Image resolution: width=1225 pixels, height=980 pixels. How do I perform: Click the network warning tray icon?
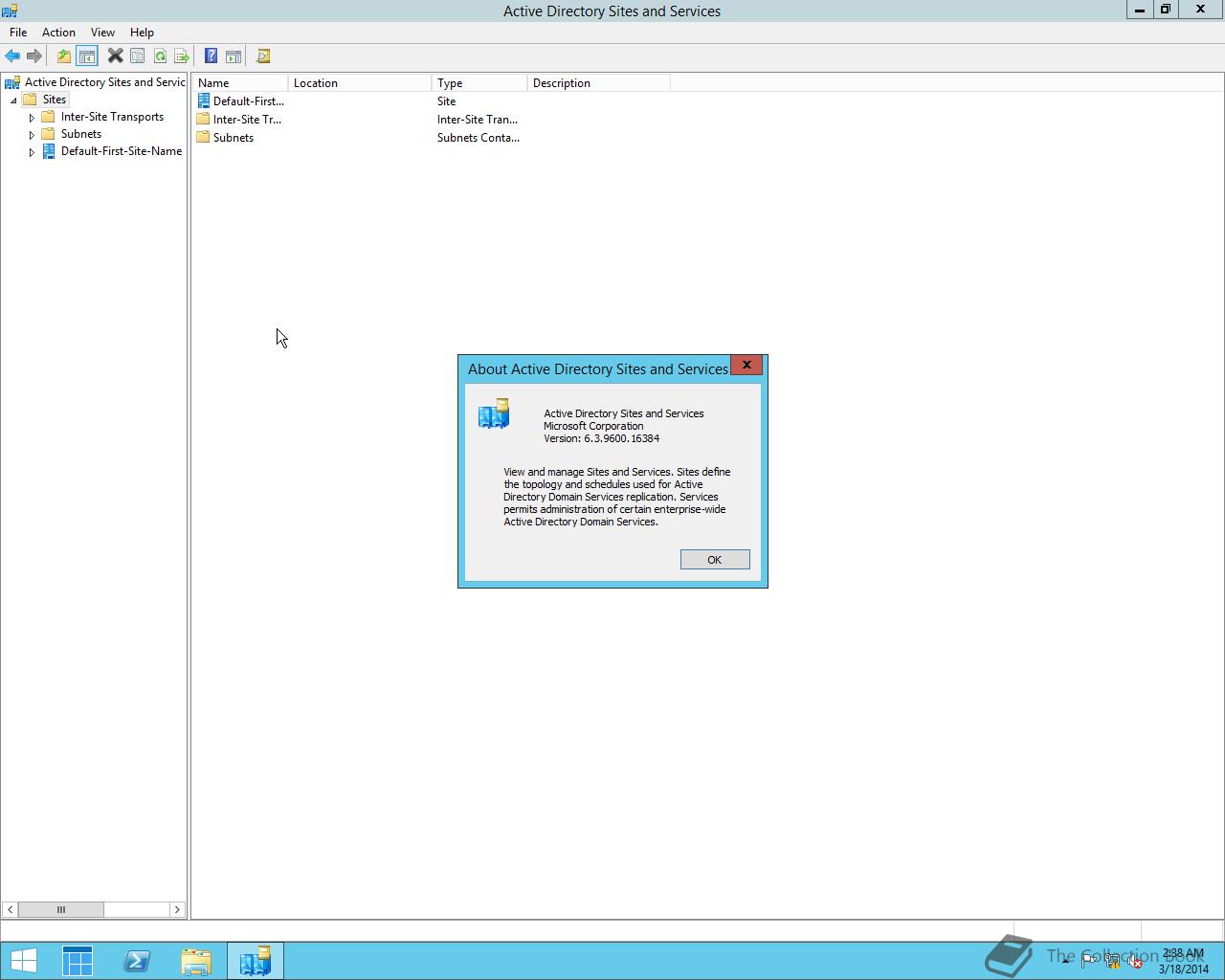tap(1112, 961)
